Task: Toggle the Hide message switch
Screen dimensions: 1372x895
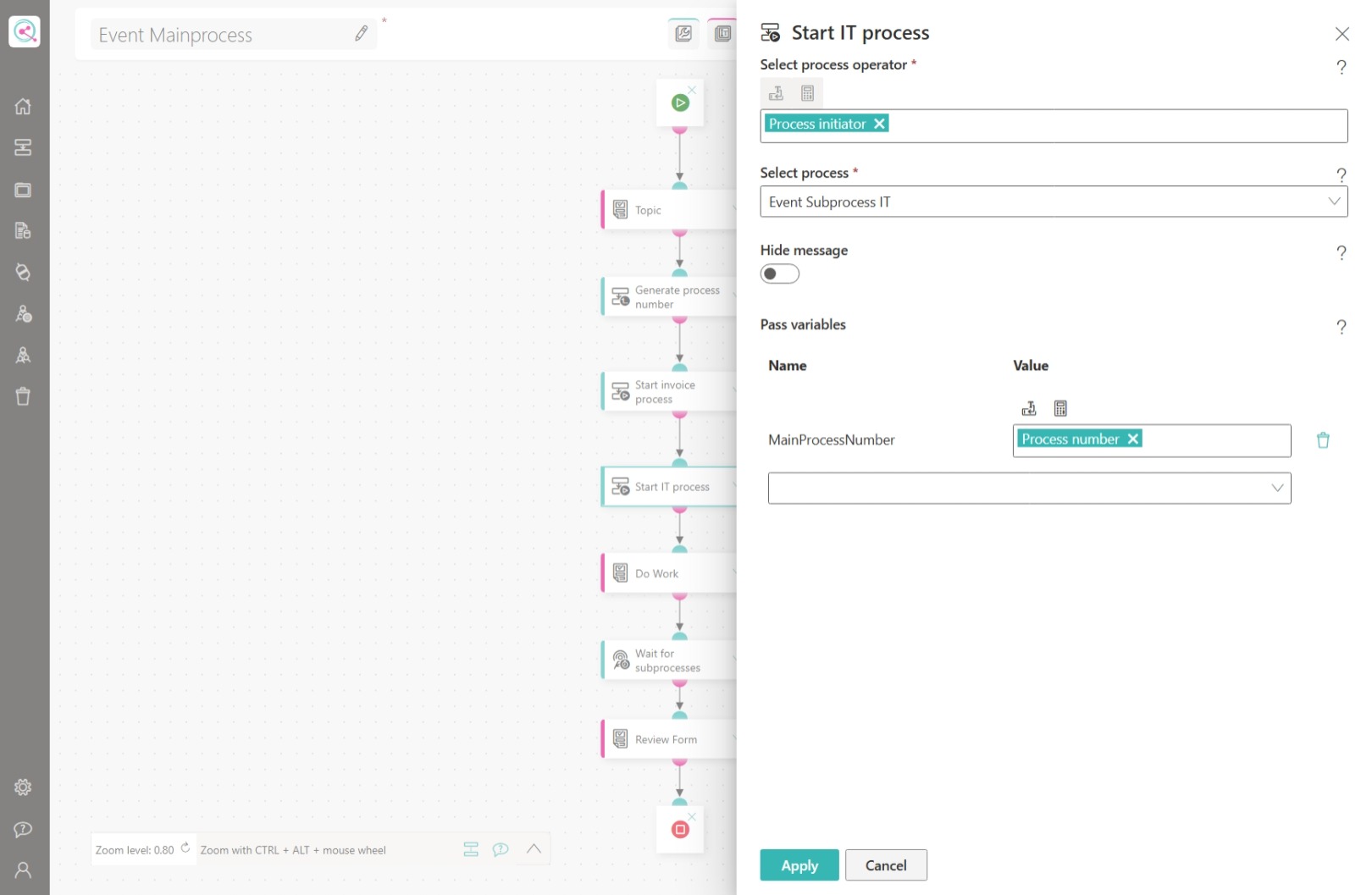Action: tap(780, 273)
